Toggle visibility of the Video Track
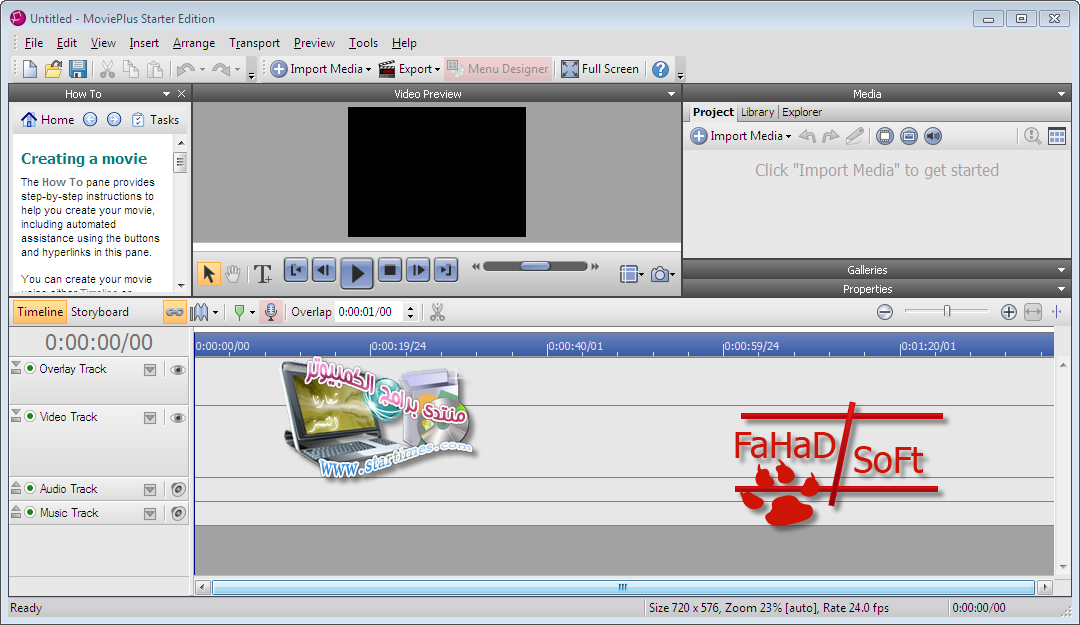Viewport: 1080px width, 625px height. point(178,418)
